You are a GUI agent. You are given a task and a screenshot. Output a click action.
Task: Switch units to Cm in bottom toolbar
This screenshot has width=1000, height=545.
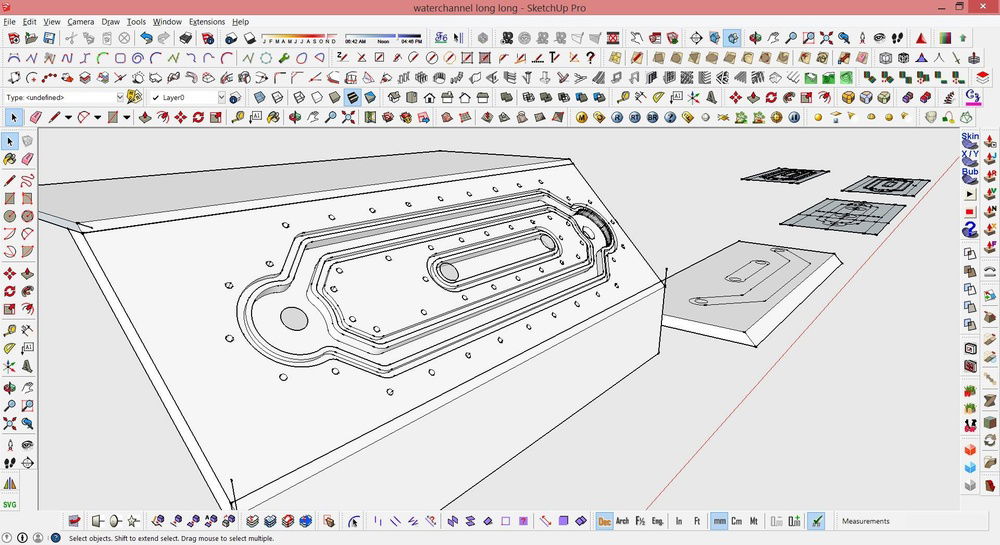point(737,521)
